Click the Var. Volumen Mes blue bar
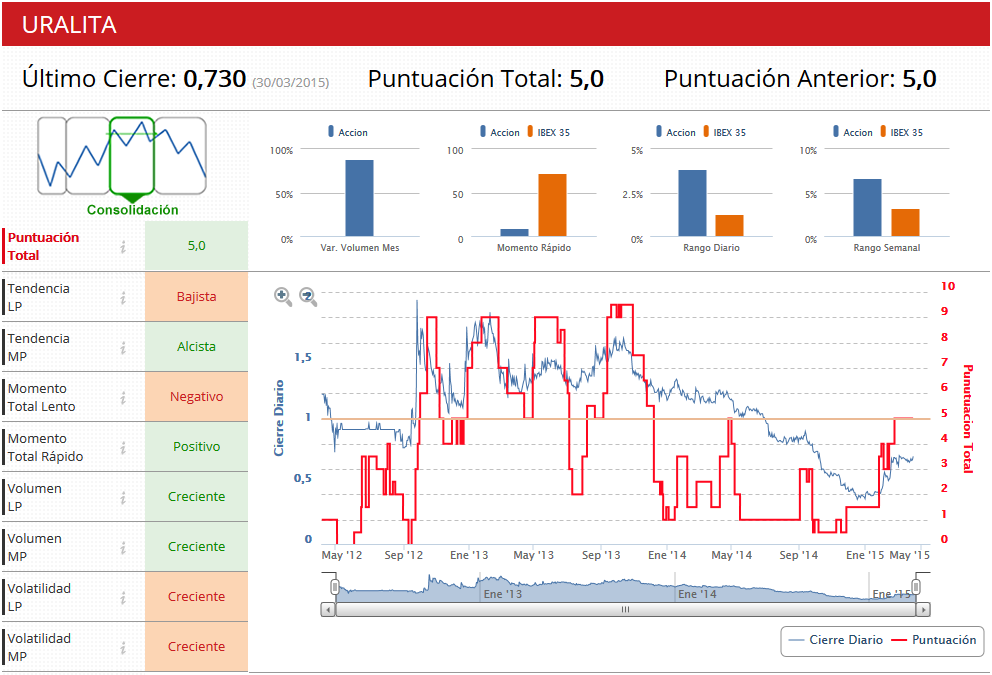This screenshot has height=675, width=992. 359,198
